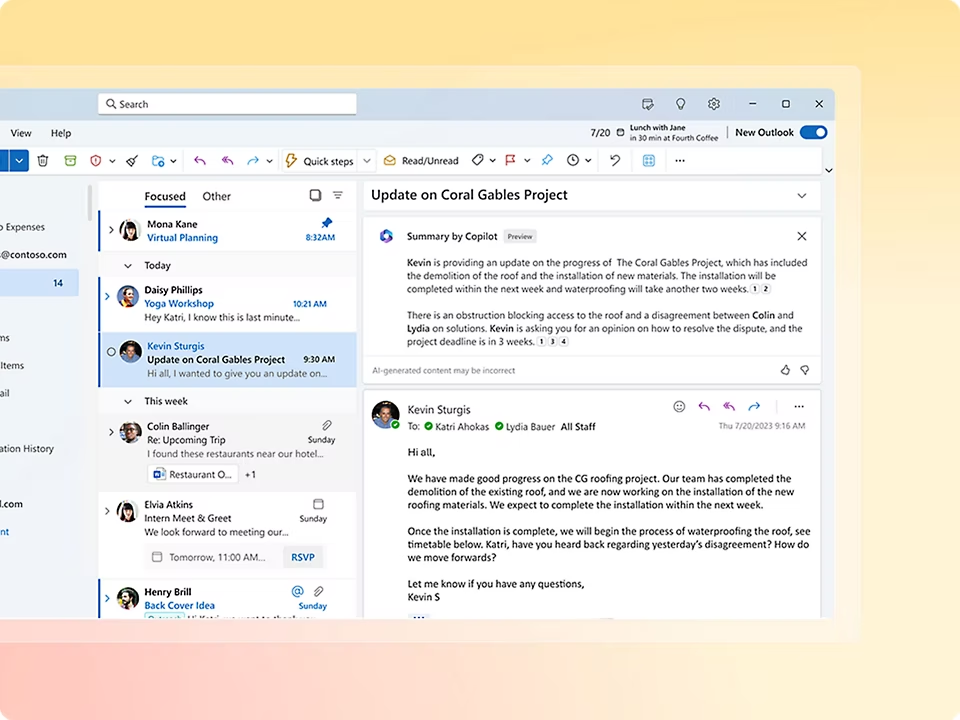Expand the Colin Ballinger conversation

(x=111, y=432)
